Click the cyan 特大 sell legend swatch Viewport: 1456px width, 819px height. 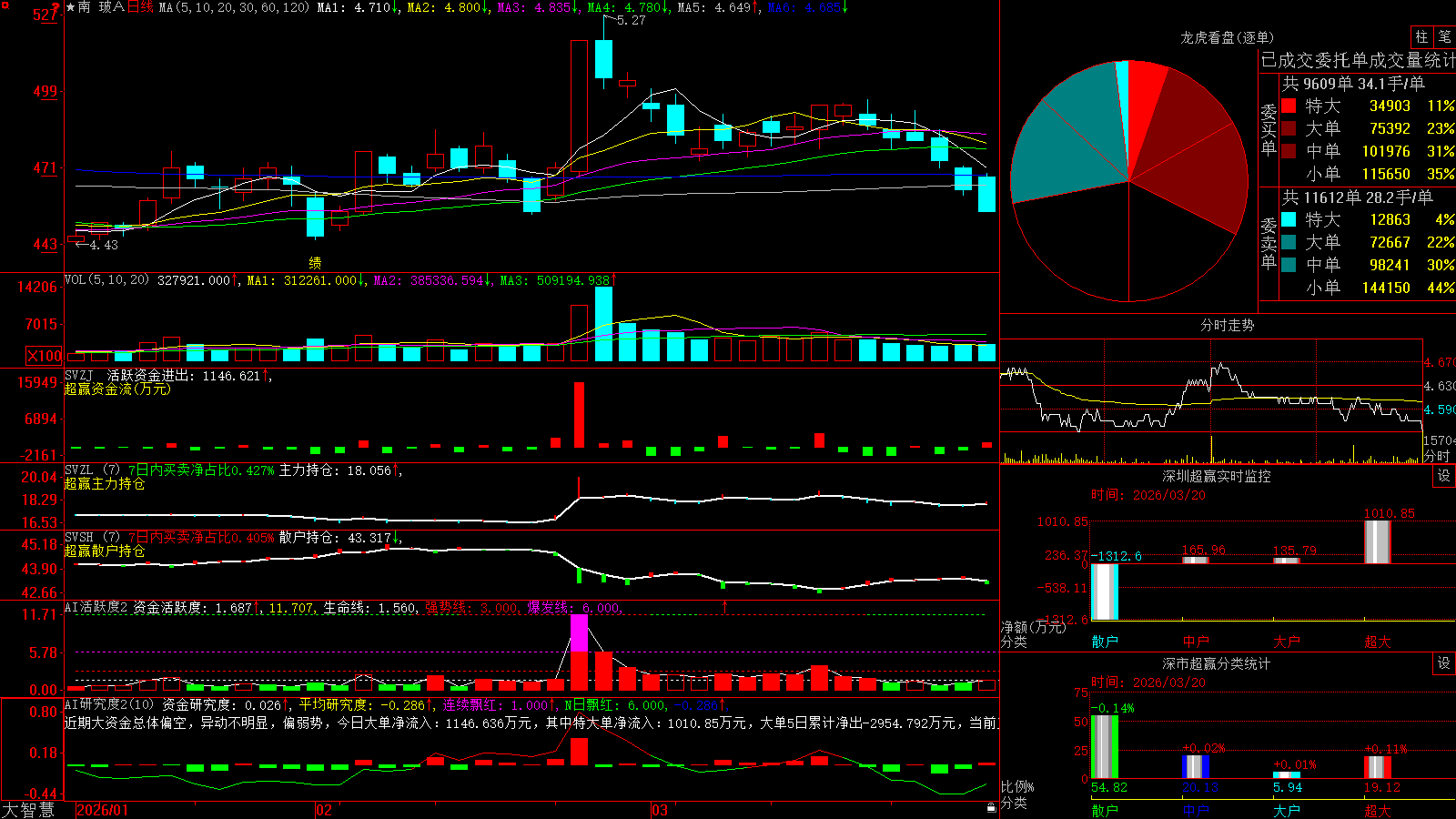(1289, 219)
